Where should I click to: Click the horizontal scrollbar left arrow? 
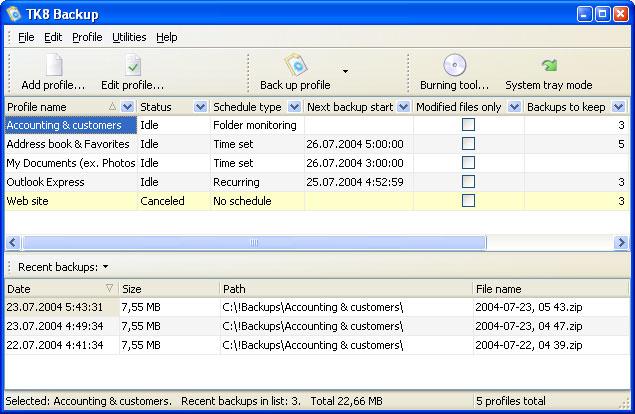click(x=12, y=243)
